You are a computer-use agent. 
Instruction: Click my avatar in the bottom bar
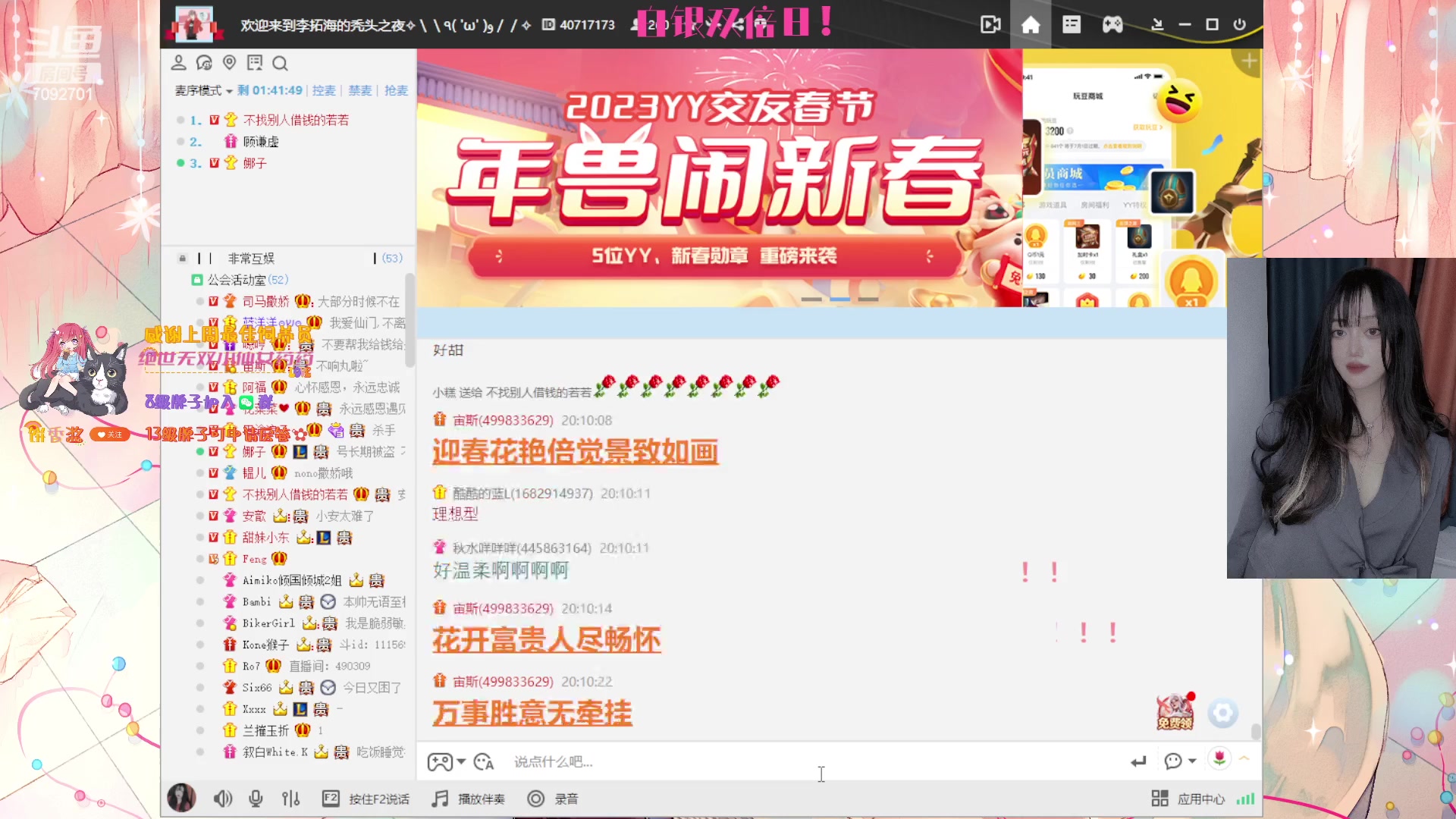click(181, 798)
